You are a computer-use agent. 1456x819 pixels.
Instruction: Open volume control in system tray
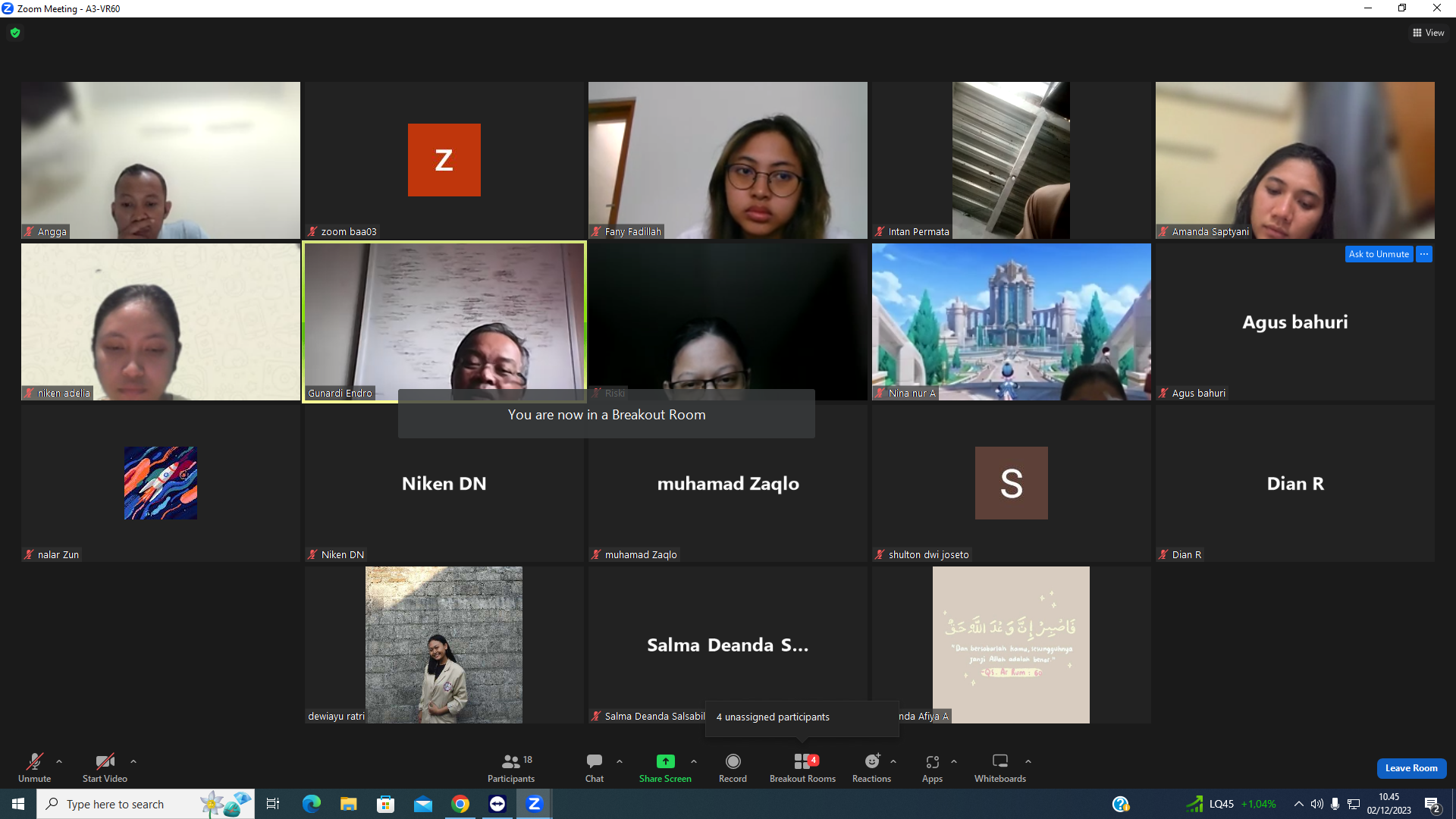click(1317, 804)
